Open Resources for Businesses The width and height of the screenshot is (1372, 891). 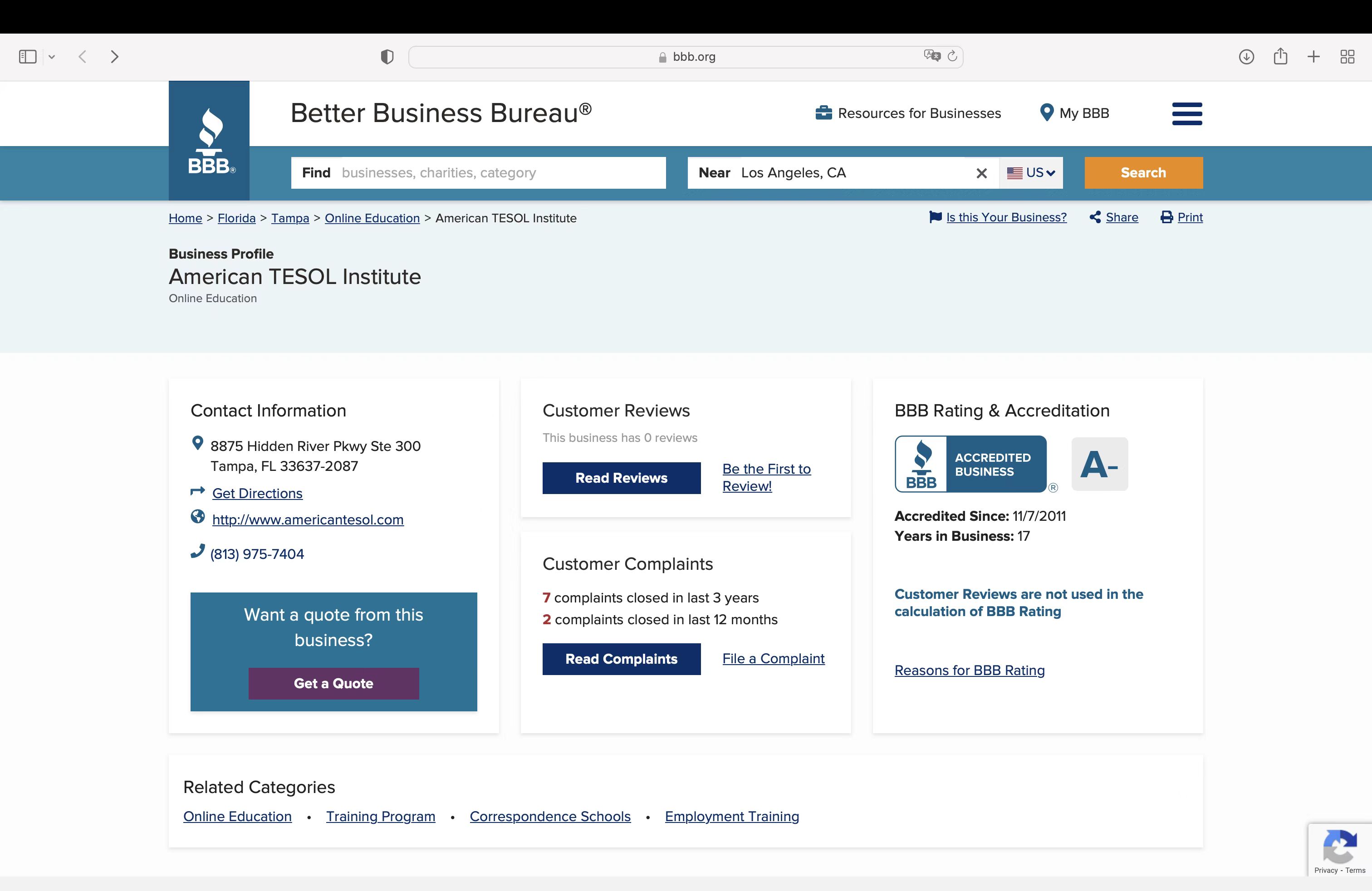click(x=908, y=113)
